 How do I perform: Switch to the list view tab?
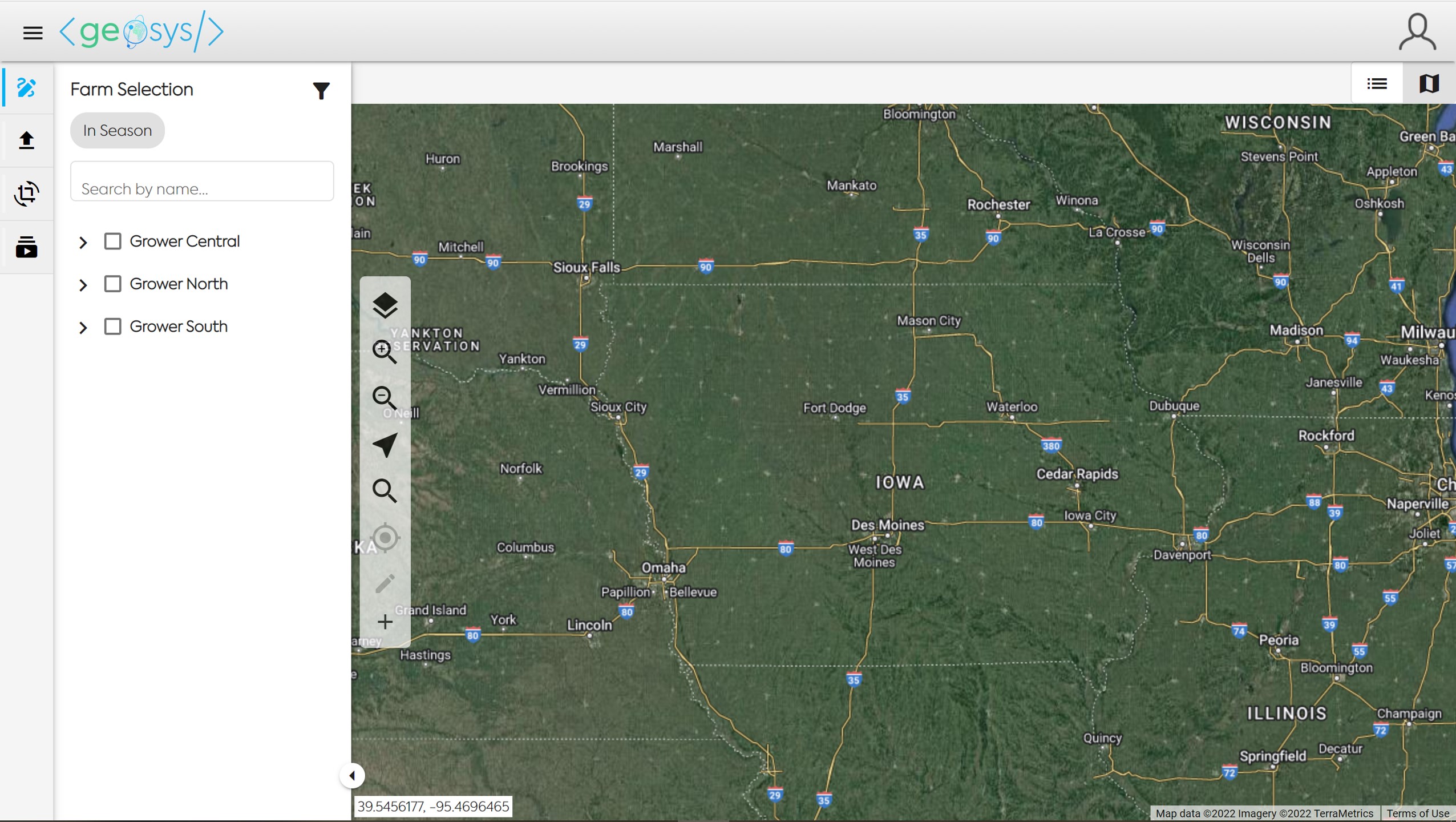pos(1377,84)
